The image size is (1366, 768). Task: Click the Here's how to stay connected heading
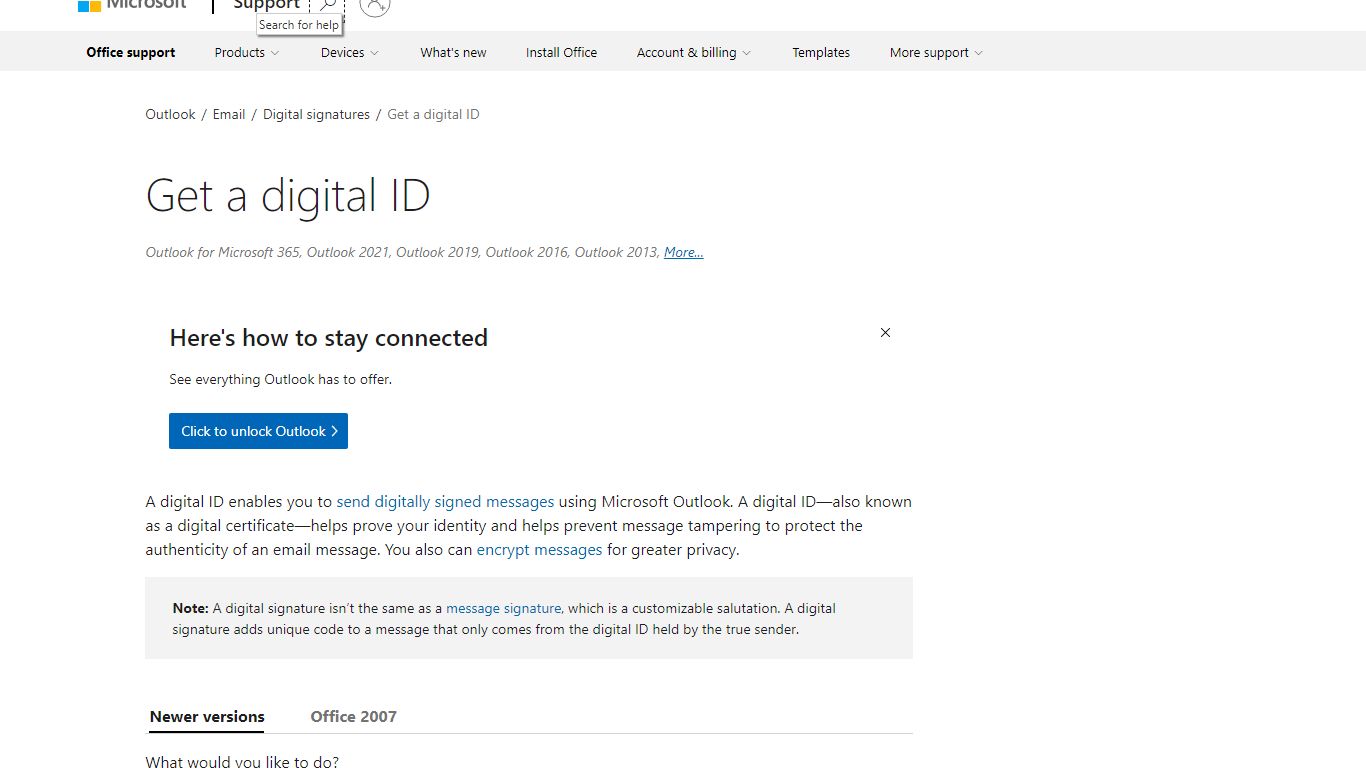[329, 338]
